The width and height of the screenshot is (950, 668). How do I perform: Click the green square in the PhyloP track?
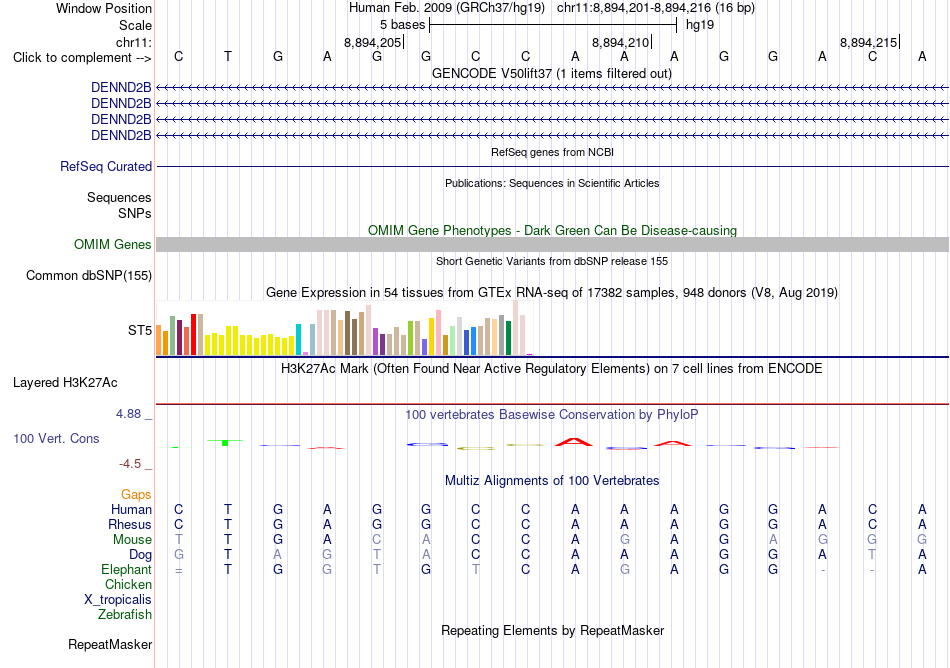(x=225, y=443)
